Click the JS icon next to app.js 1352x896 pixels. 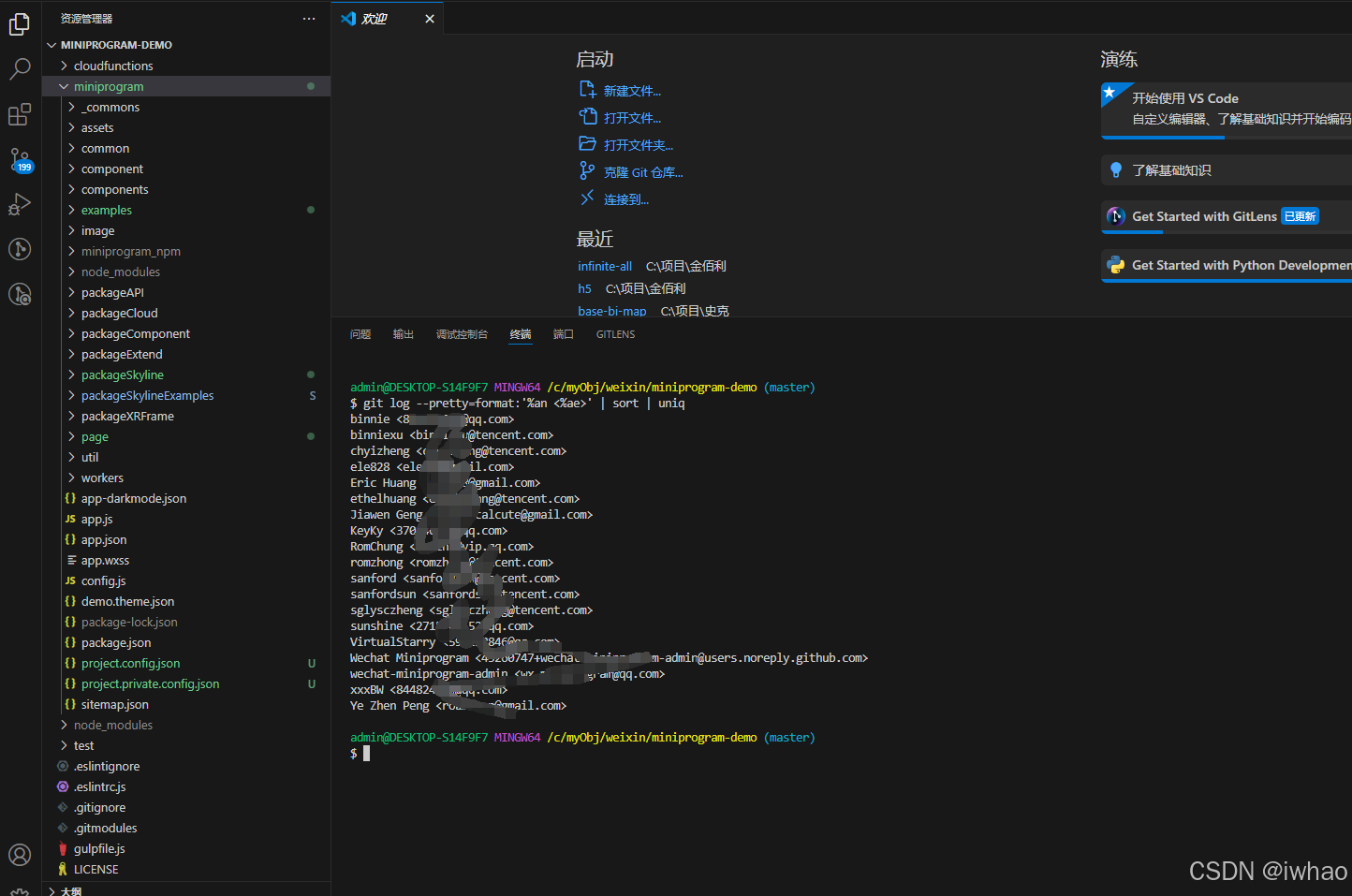(70, 519)
